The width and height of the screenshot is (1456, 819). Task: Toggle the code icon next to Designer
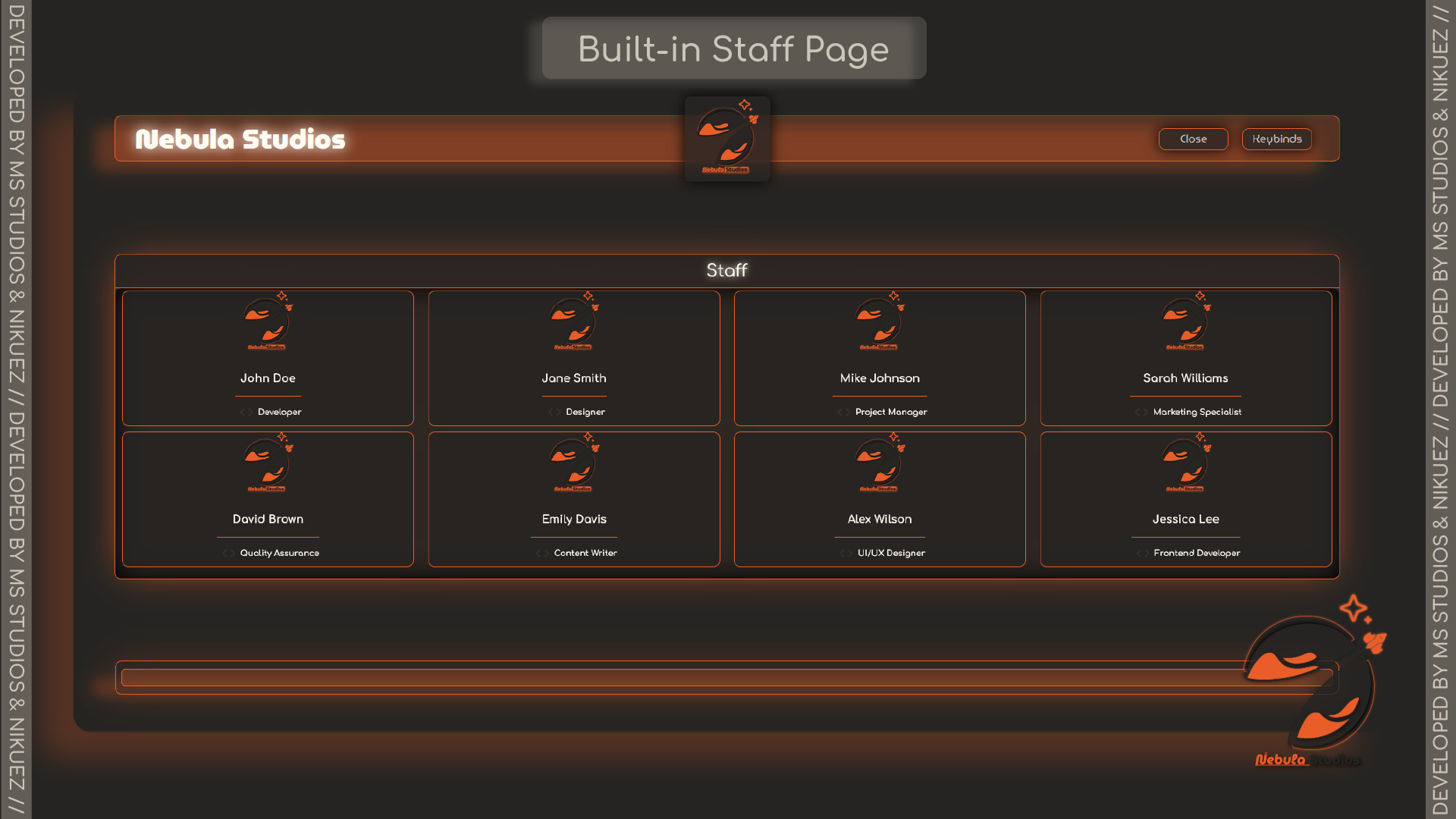pyautogui.click(x=553, y=412)
